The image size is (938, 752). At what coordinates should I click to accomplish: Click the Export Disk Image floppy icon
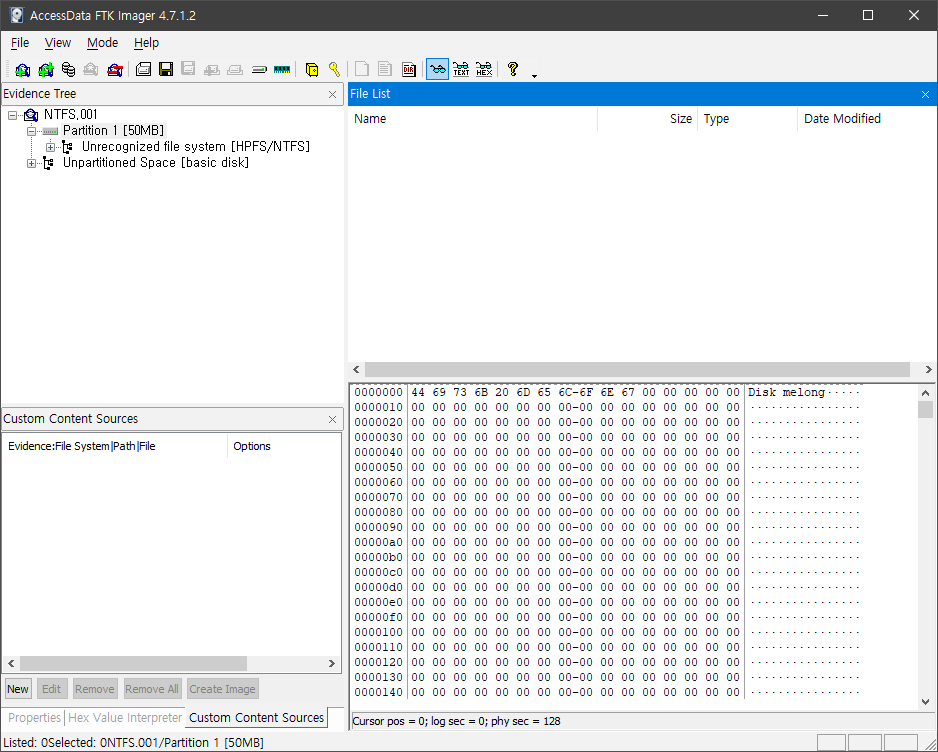coord(166,69)
